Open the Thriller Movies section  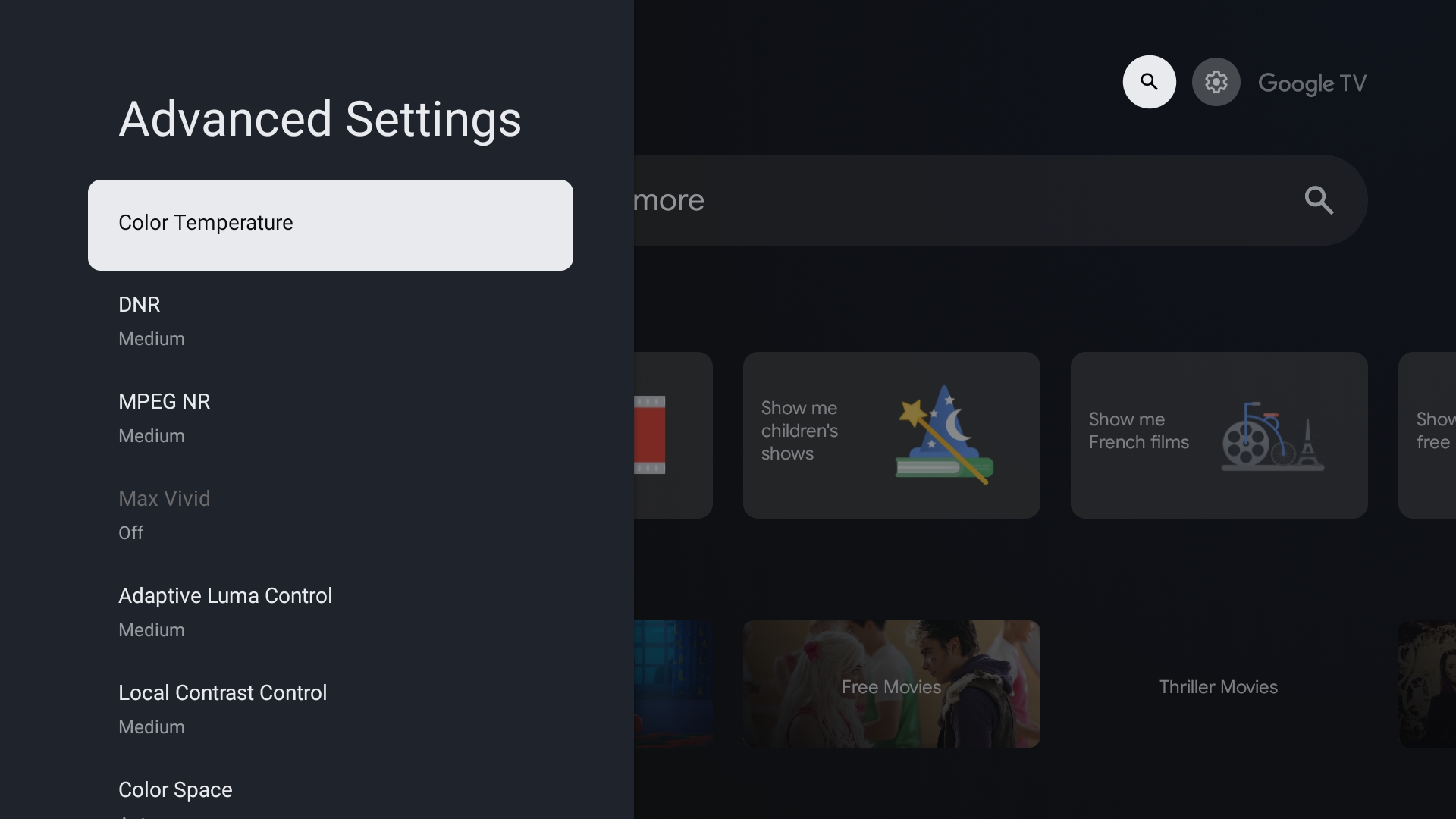click(1218, 686)
